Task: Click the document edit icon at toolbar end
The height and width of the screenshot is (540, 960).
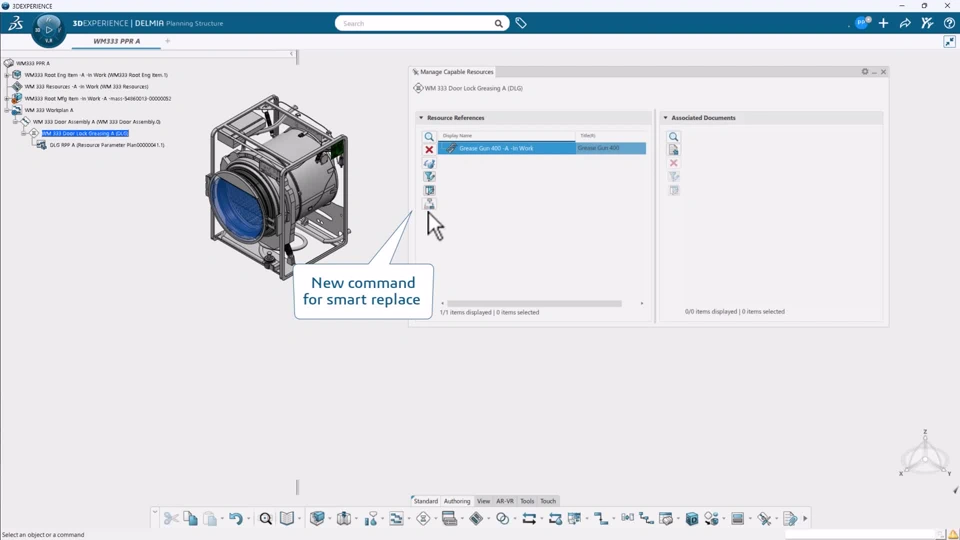Action: tap(790, 519)
